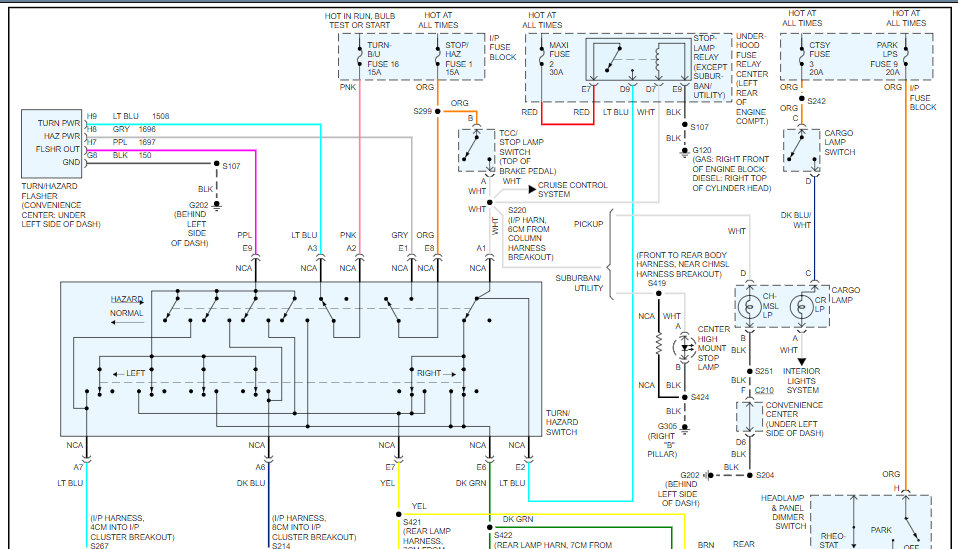Click the HAZARD switch position label
Viewport: 958px width, 549px height.
[126, 299]
